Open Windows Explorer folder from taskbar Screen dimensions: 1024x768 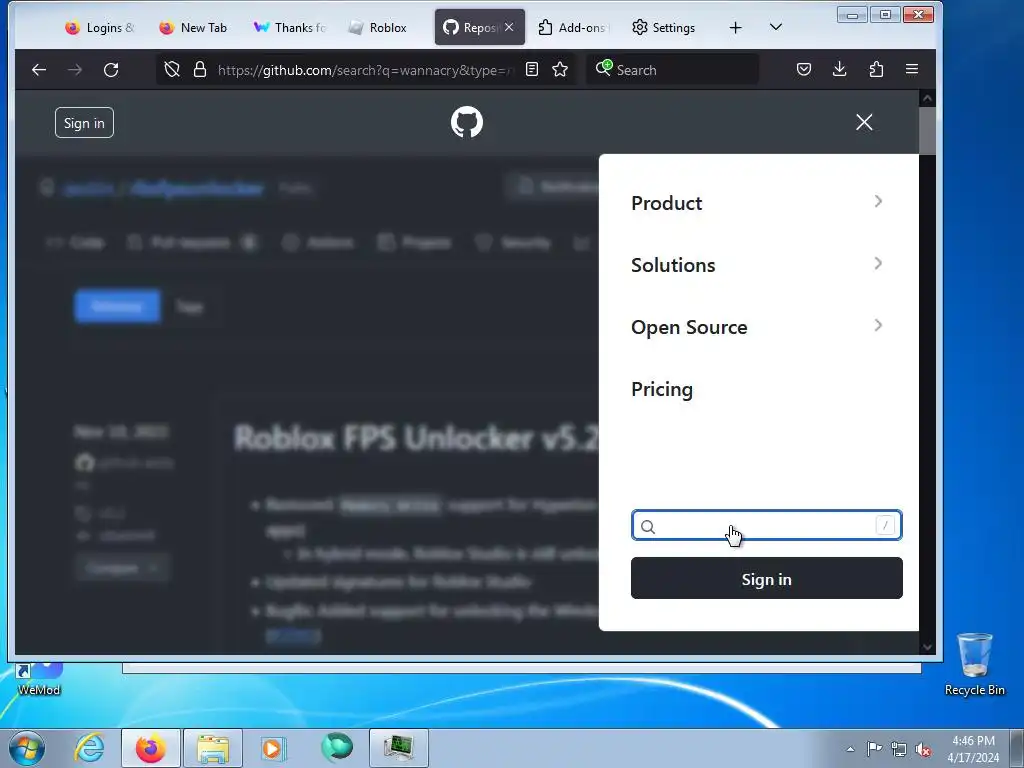213,748
